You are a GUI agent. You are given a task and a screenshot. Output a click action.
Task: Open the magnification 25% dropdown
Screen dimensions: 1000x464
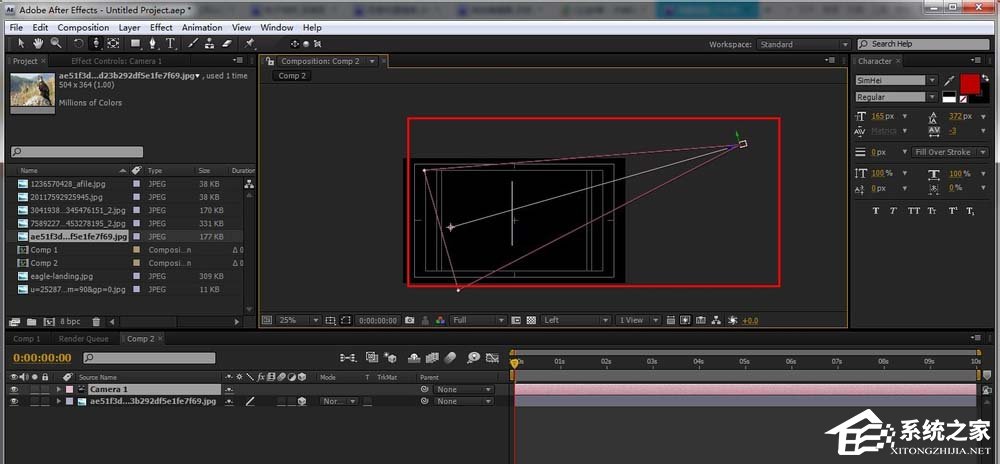pyautogui.click(x=299, y=320)
